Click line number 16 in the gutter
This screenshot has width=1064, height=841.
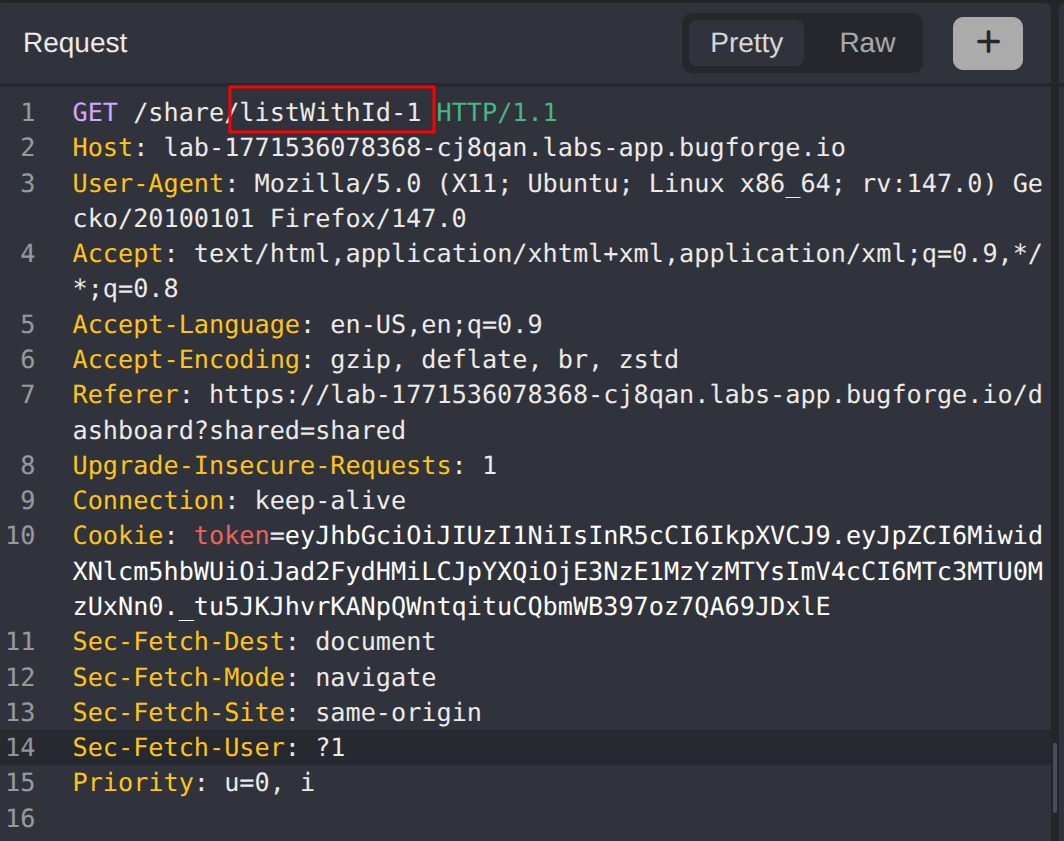tap(22, 819)
